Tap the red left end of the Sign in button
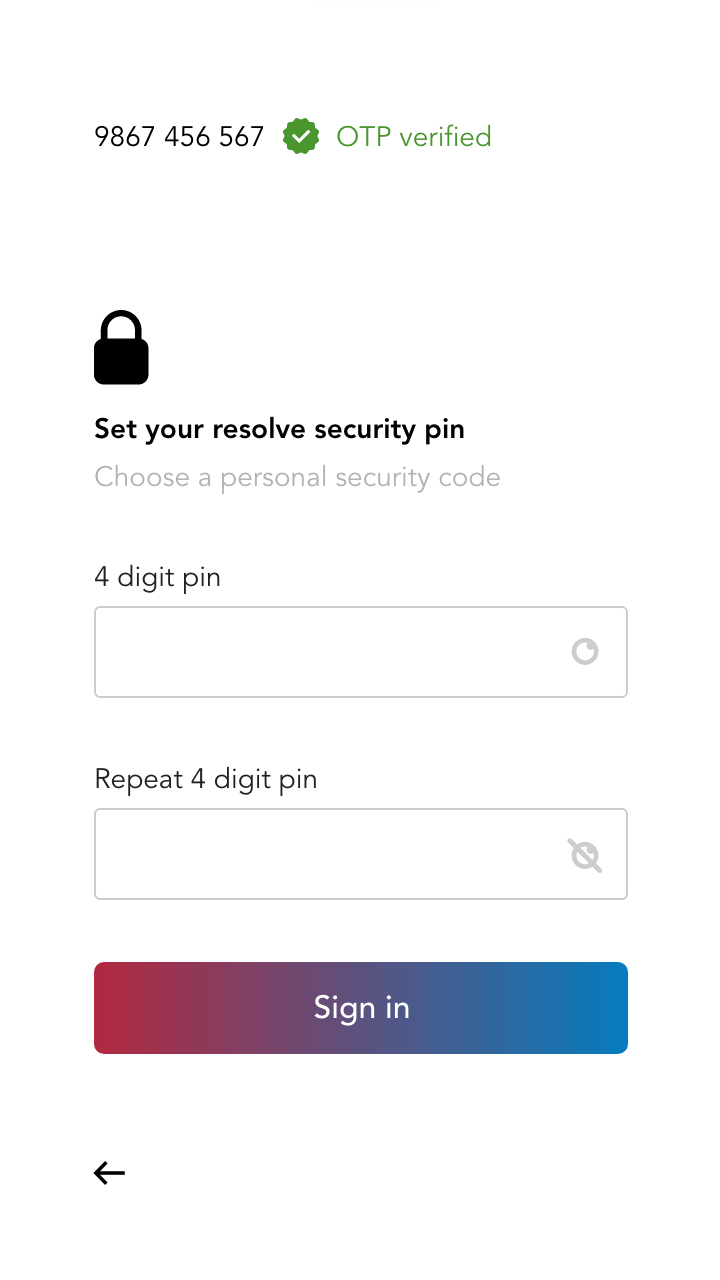This screenshot has height=1280, width=720. pyautogui.click(x=120, y=1008)
